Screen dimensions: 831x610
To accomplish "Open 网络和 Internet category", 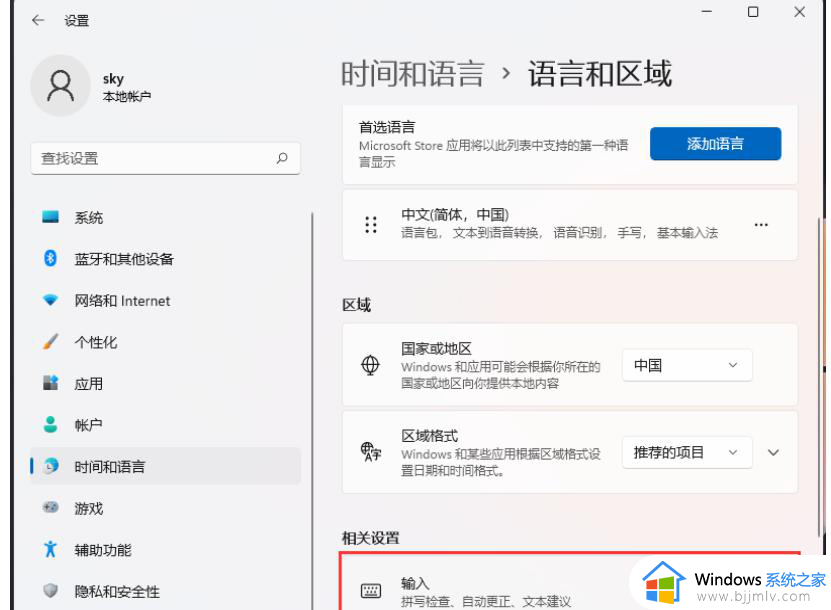I will point(165,300).
